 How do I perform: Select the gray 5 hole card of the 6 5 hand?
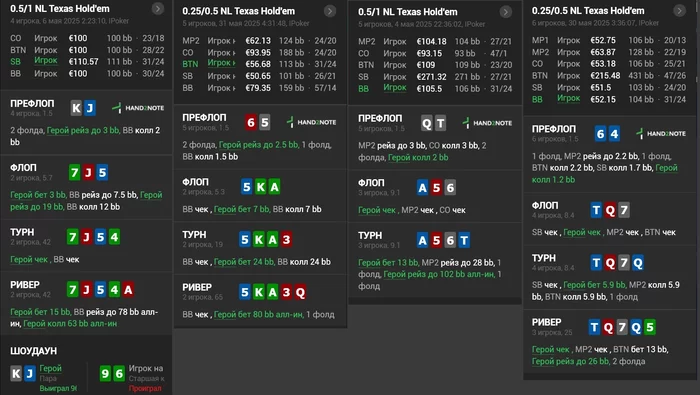(264, 122)
